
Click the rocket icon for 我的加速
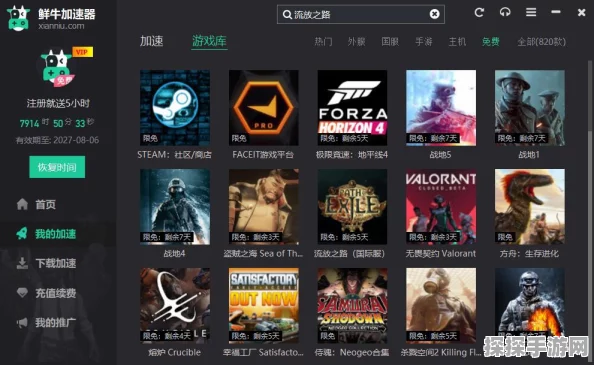[22, 233]
